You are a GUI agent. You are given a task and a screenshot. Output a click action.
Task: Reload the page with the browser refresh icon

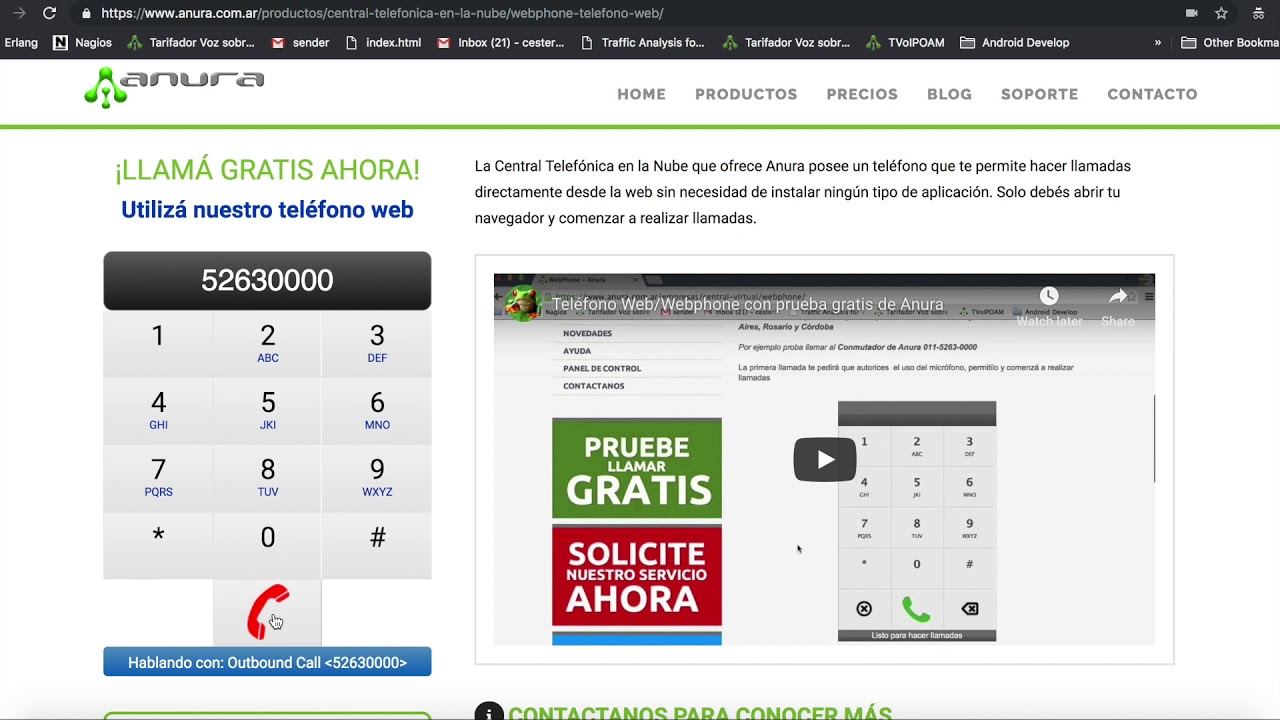point(49,13)
